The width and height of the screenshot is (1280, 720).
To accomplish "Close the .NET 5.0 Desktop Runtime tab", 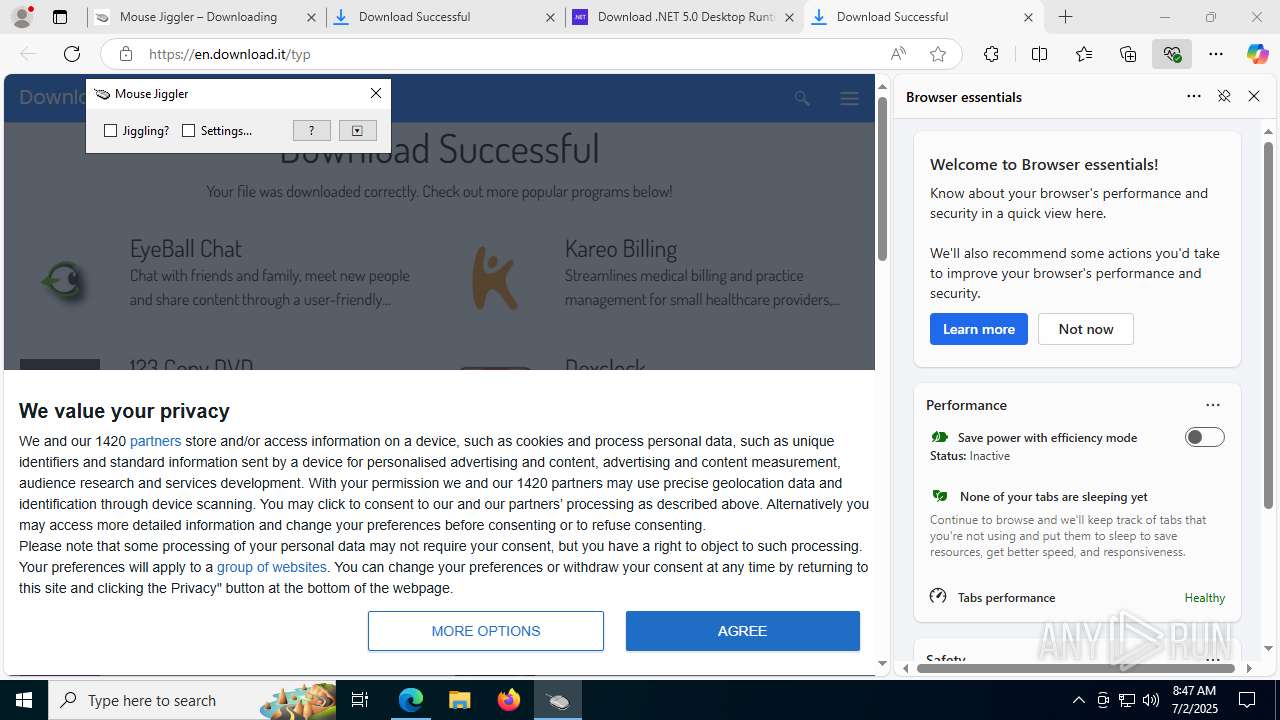I will click(789, 17).
